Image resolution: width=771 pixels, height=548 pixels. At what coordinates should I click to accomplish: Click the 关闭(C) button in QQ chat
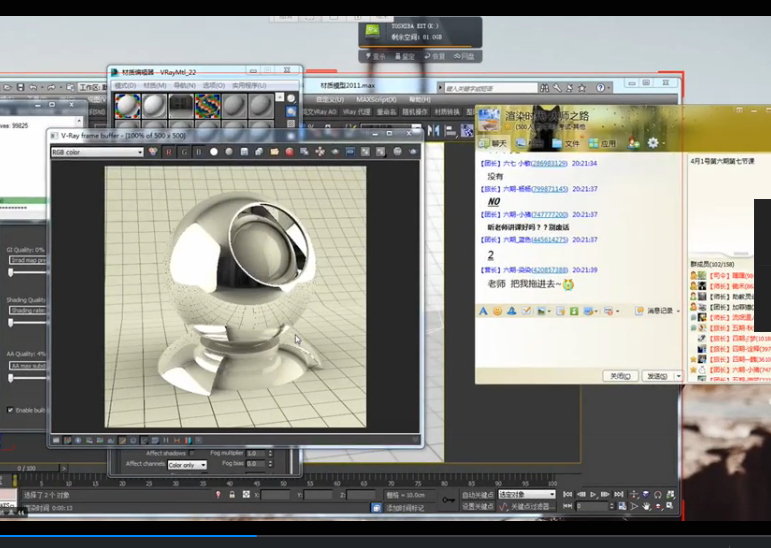click(x=620, y=376)
